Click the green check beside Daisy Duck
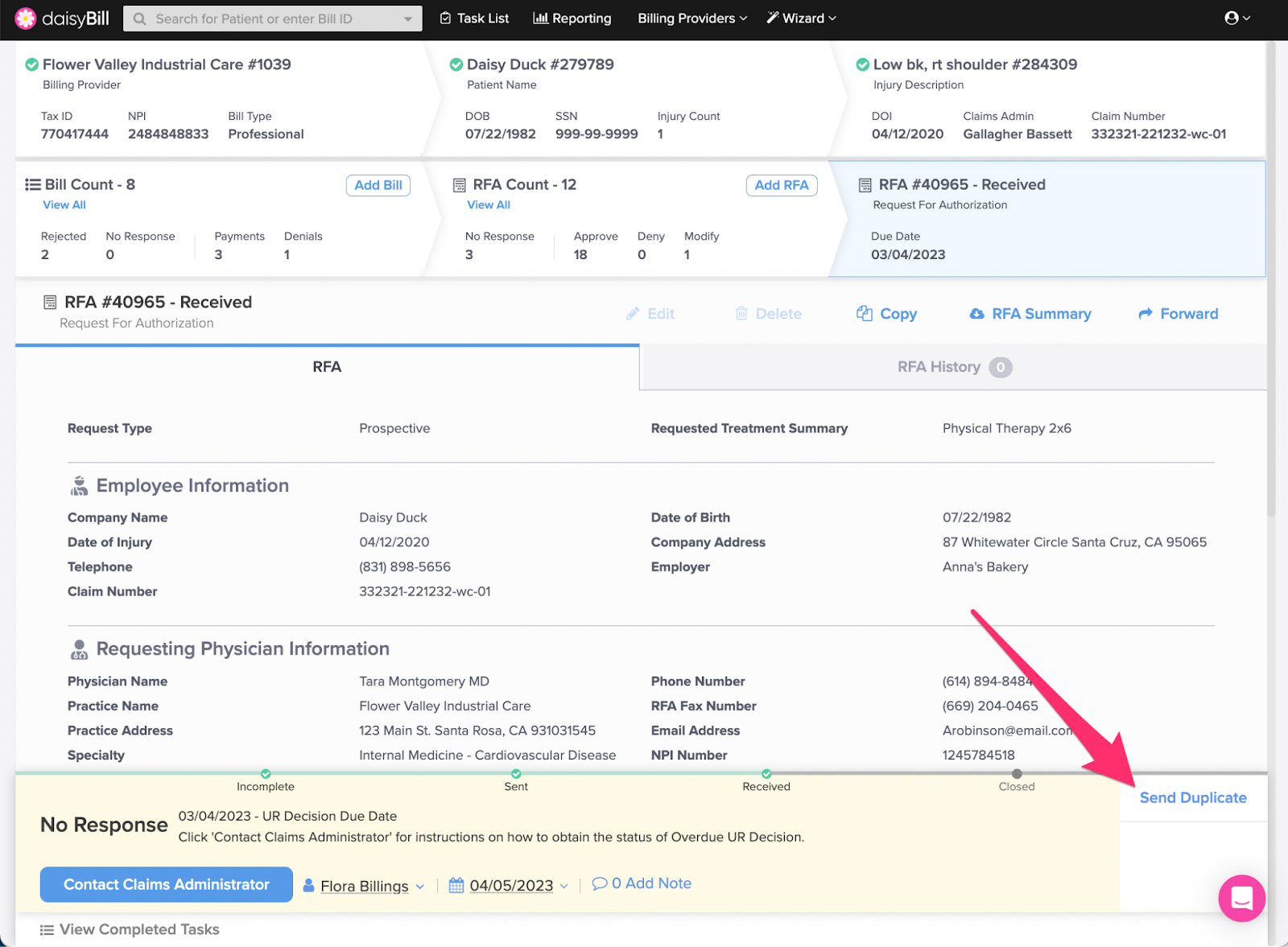This screenshot has height=947, width=1288. [456, 64]
